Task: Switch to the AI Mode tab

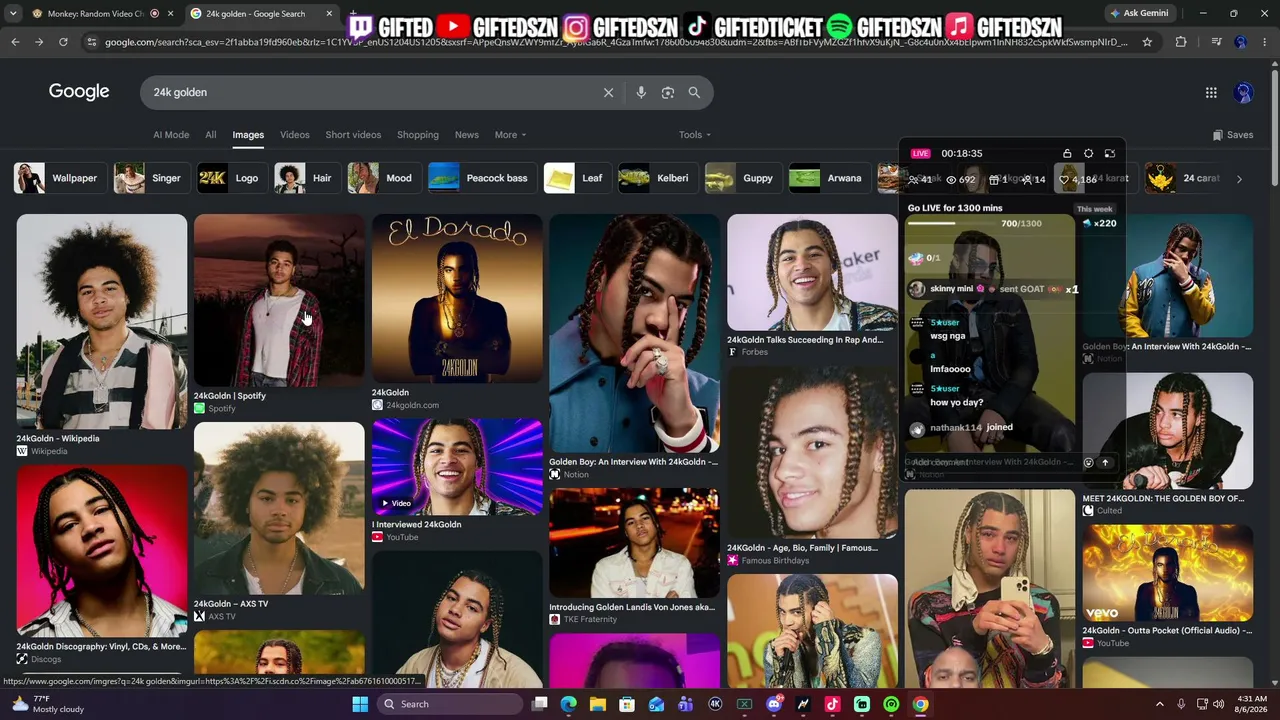Action: (x=171, y=135)
